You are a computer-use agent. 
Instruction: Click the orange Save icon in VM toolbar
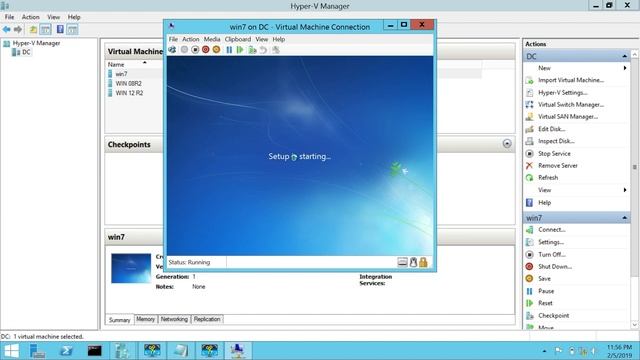point(216,50)
